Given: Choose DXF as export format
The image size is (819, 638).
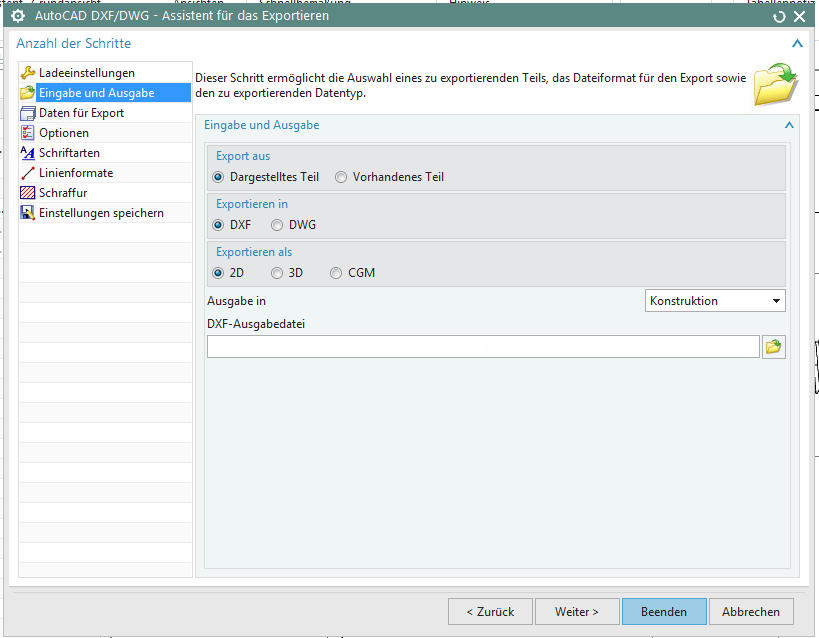Looking at the screenshot, I should coord(218,225).
